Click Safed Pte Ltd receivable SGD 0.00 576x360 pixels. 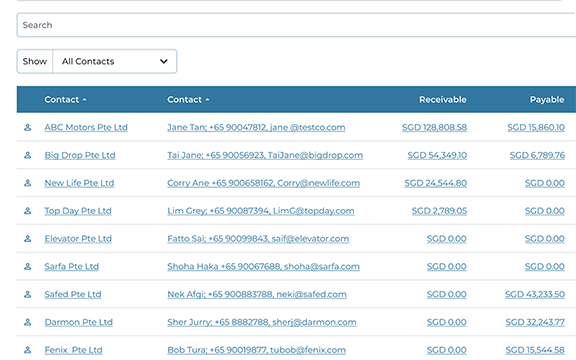tap(447, 294)
